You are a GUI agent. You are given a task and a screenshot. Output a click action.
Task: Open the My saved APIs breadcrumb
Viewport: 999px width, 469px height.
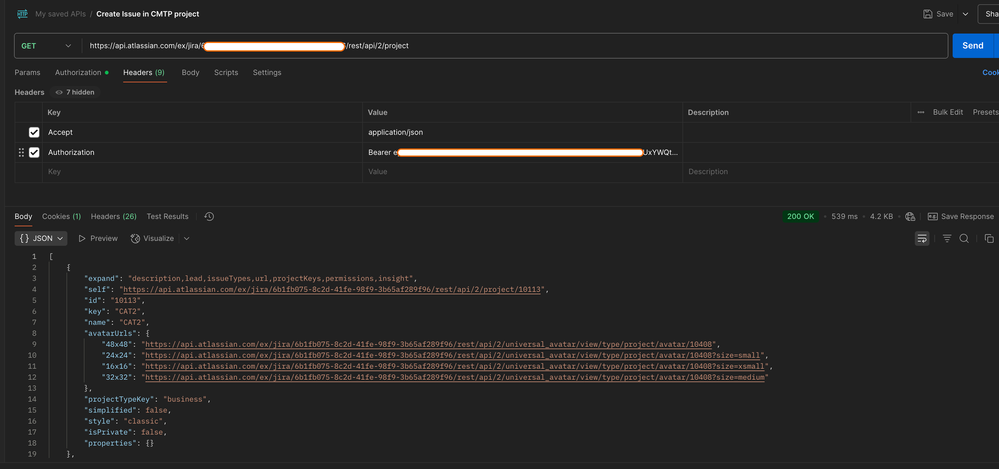(x=61, y=14)
